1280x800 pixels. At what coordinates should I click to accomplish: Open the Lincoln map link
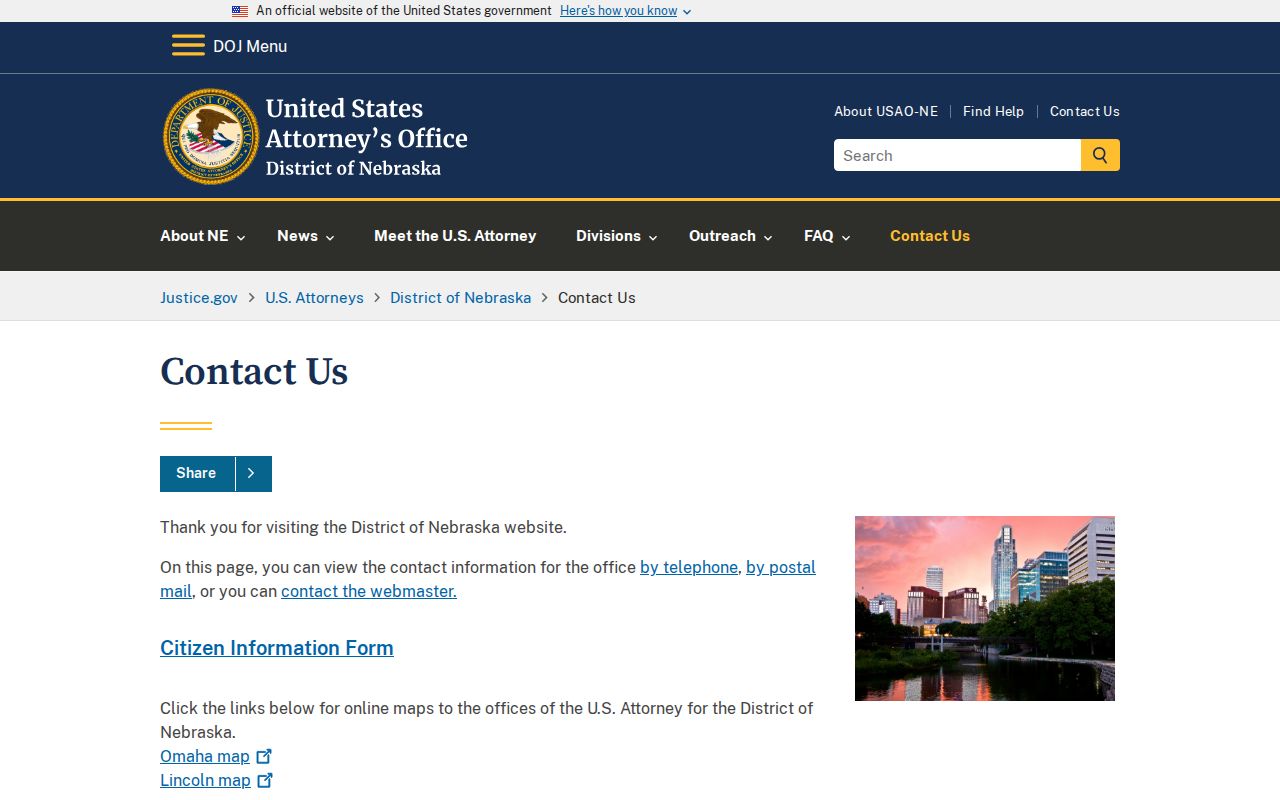205,780
